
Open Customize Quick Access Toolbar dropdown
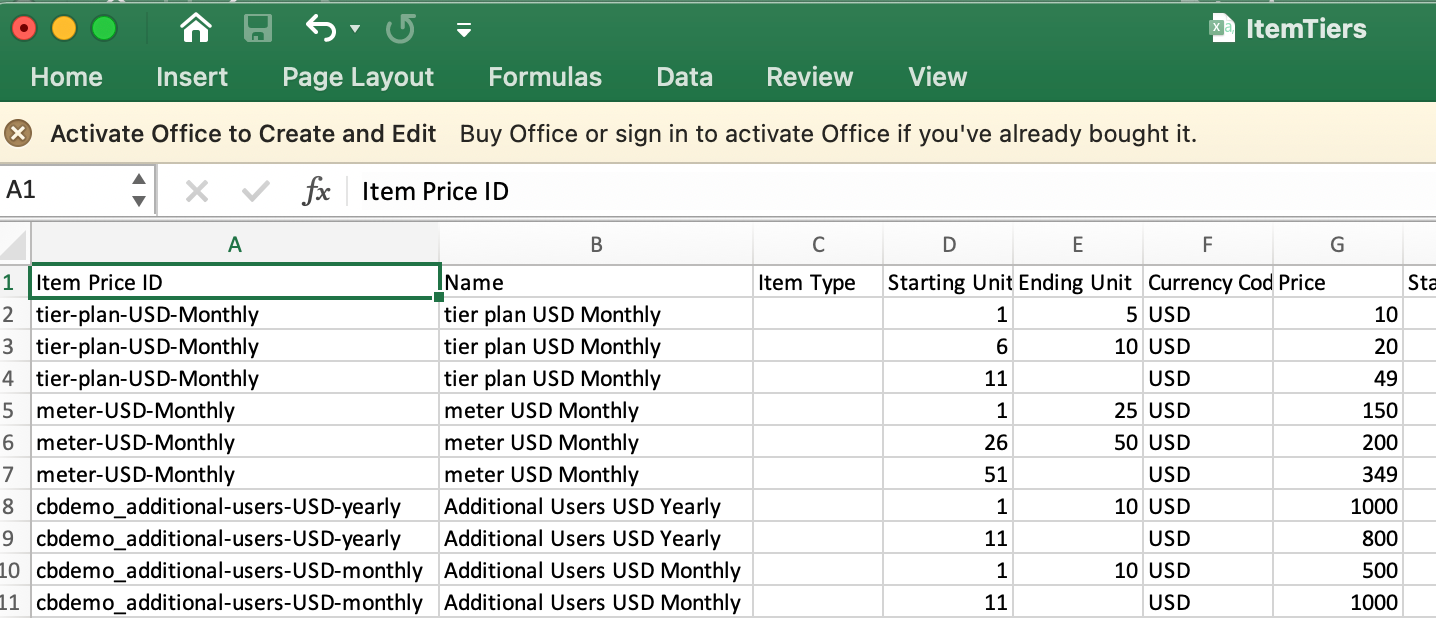(463, 30)
